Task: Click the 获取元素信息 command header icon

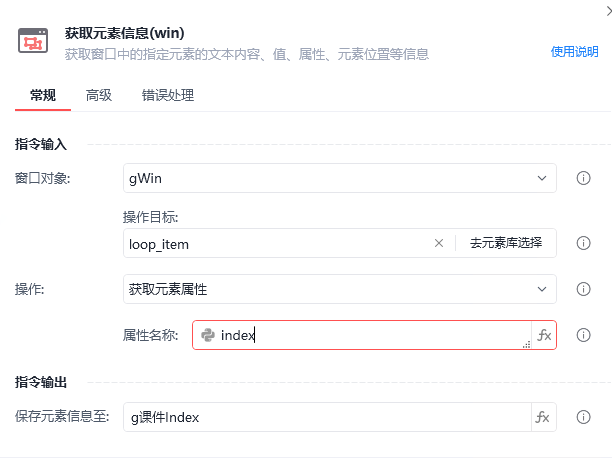Action: click(35, 42)
